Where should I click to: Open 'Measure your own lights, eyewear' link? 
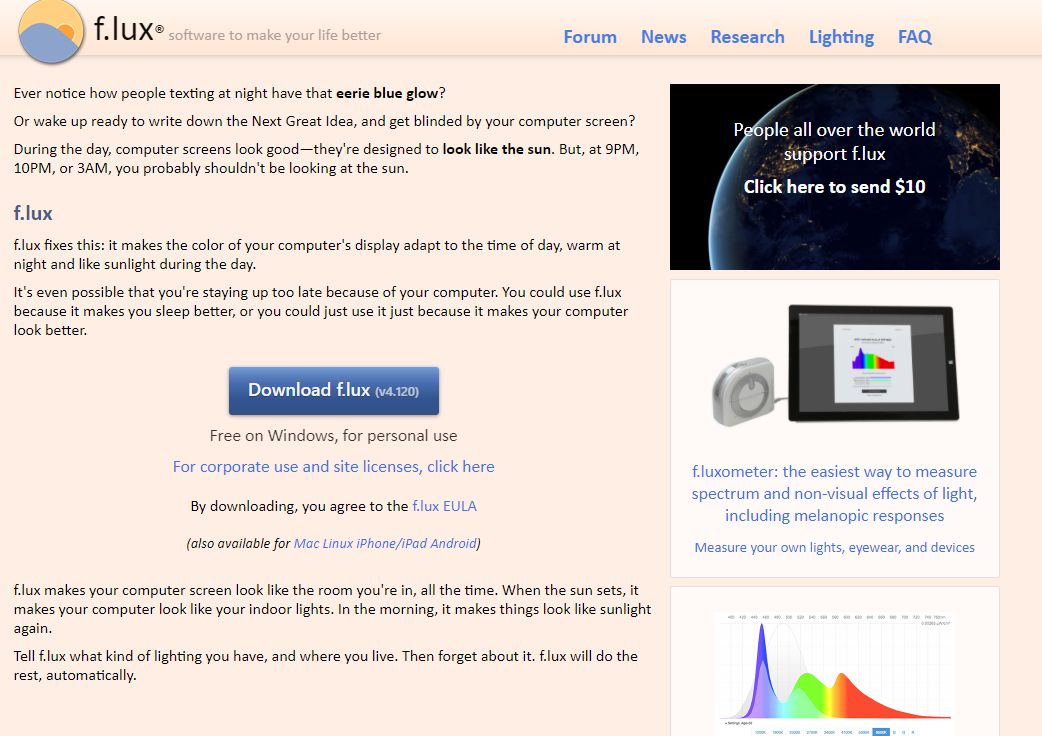pos(834,547)
